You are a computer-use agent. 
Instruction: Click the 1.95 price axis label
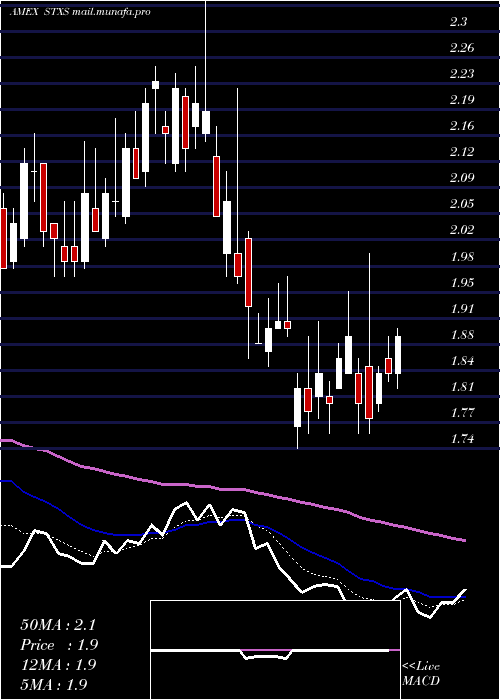tap(462, 282)
